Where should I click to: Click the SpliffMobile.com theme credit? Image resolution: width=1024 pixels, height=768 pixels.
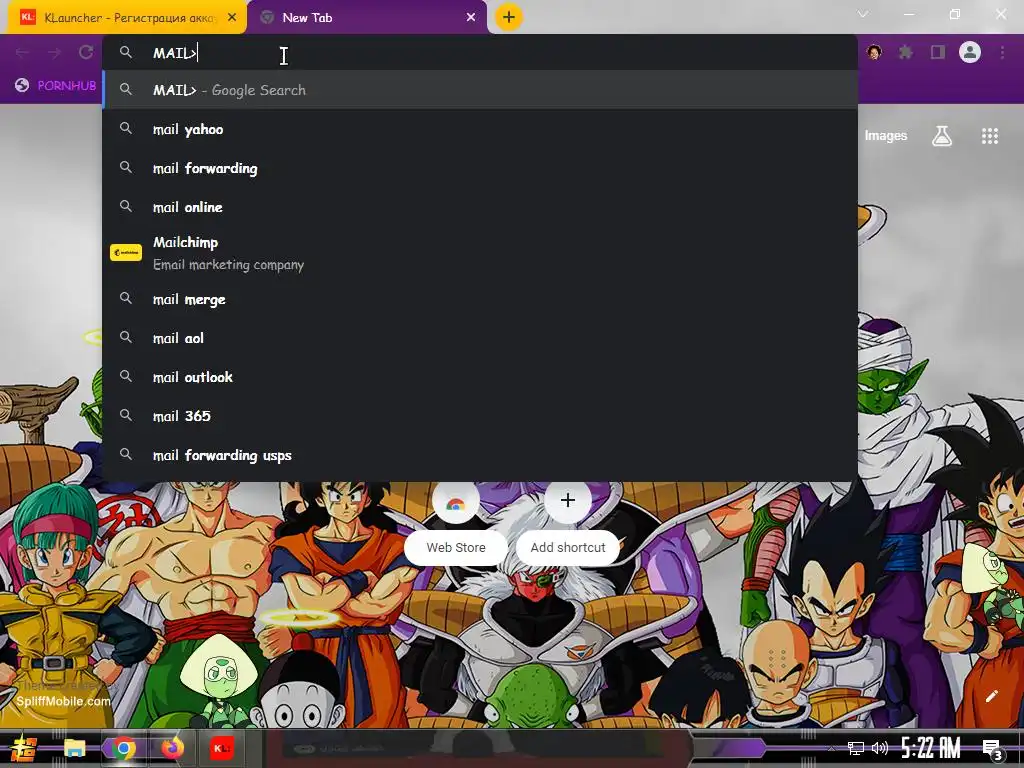63,701
